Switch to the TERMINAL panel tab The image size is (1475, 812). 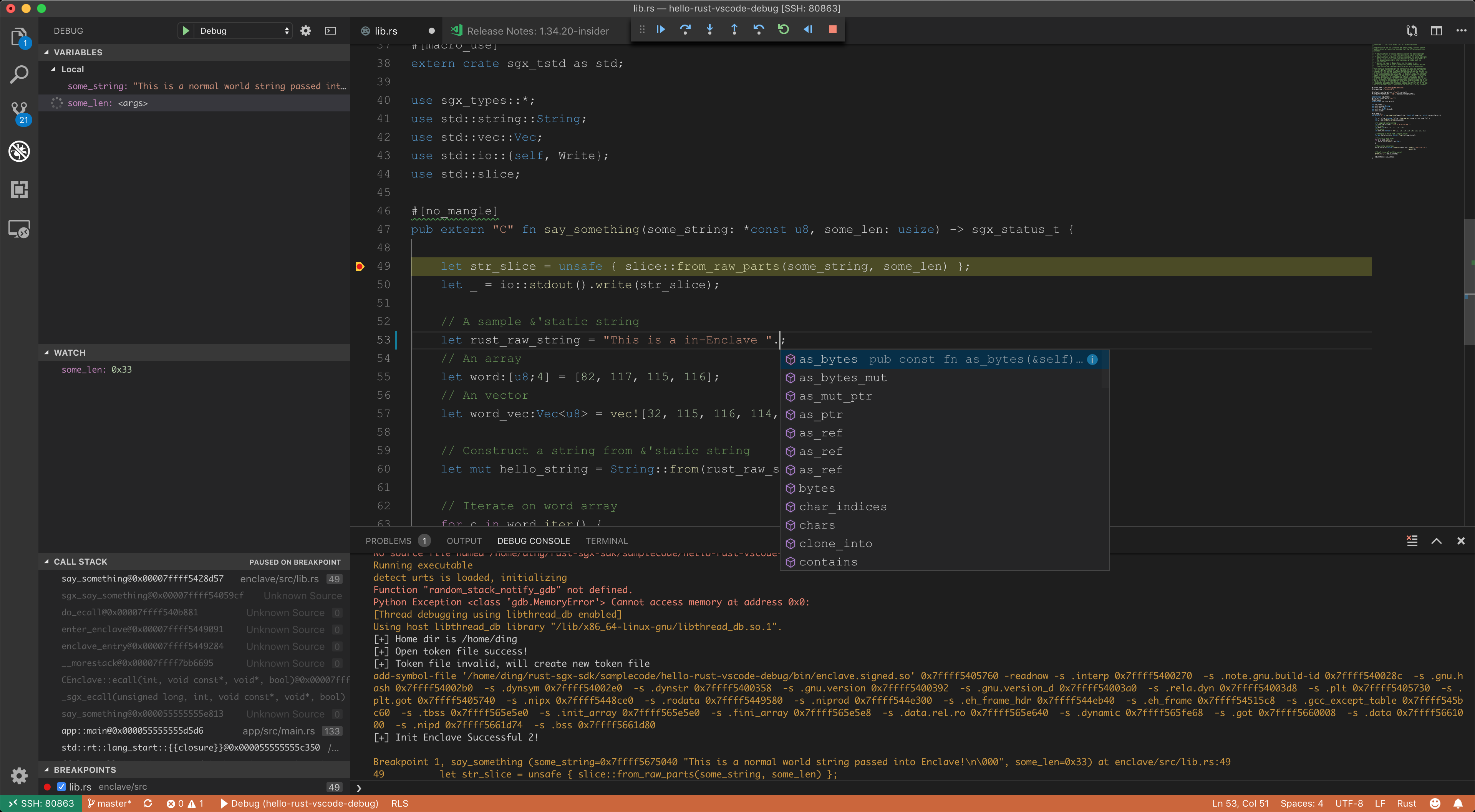click(x=607, y=540)
